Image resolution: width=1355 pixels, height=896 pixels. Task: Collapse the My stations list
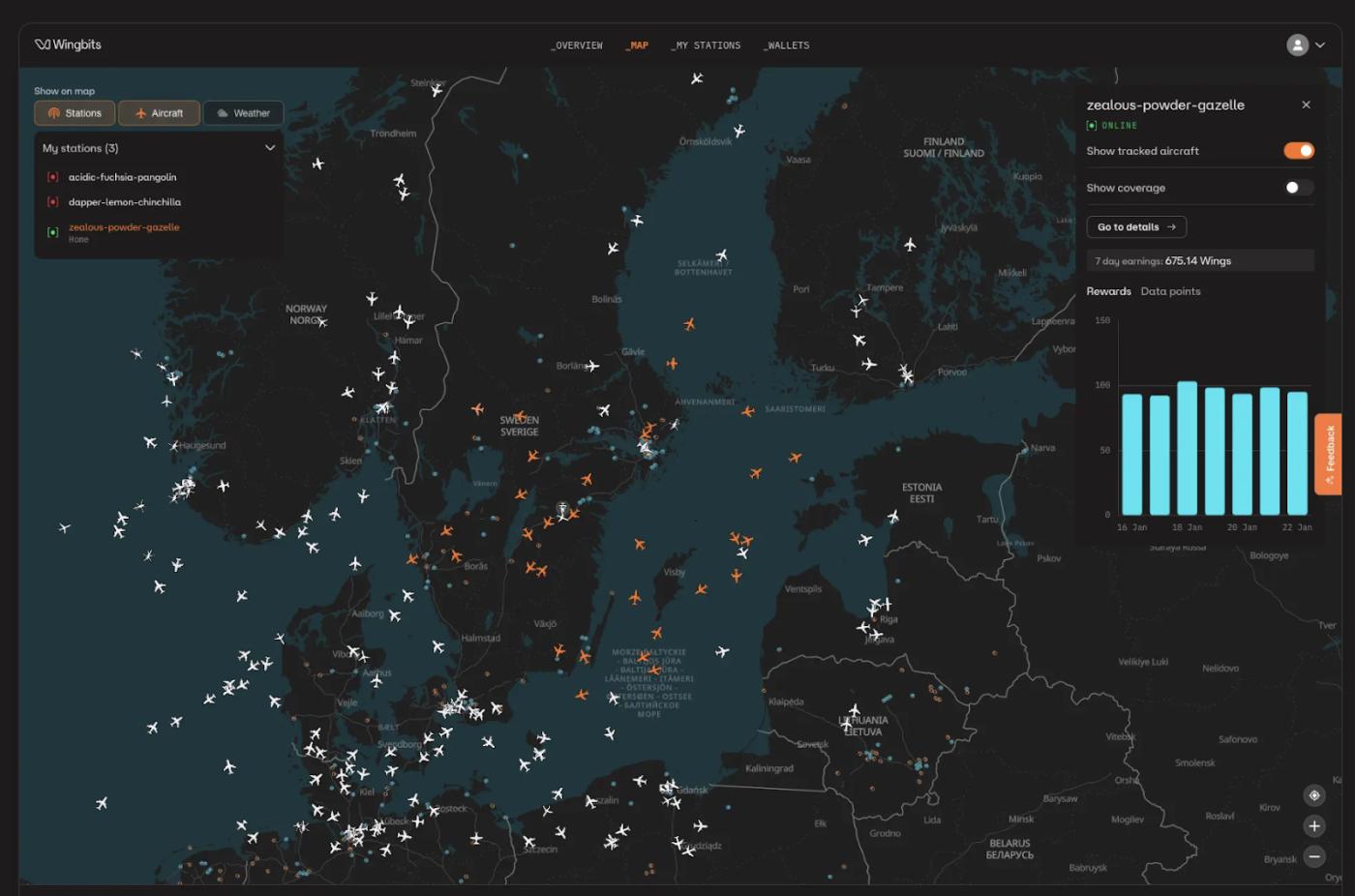pos(270,147)
